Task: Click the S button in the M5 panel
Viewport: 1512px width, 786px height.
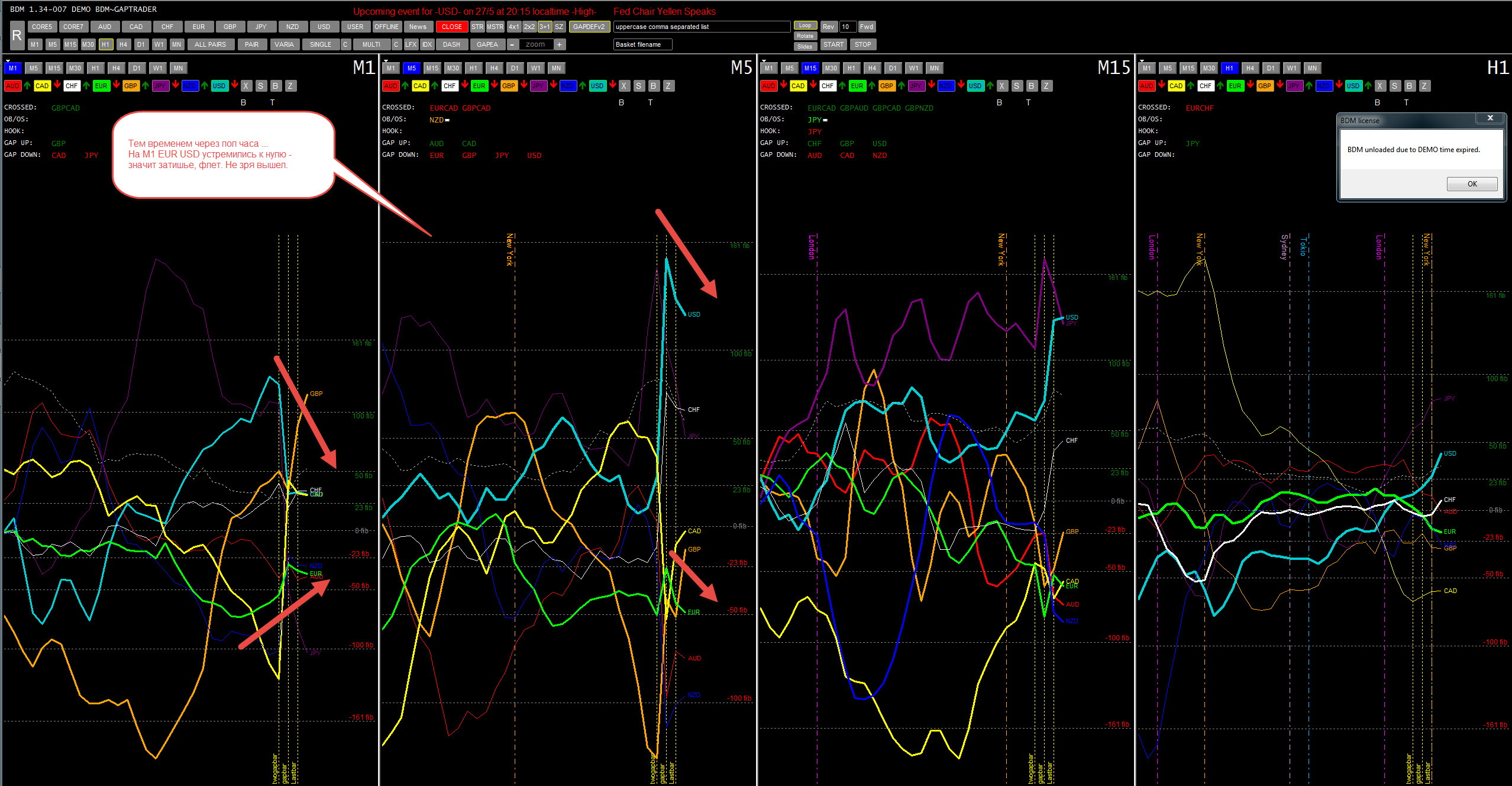Action: 638,86
